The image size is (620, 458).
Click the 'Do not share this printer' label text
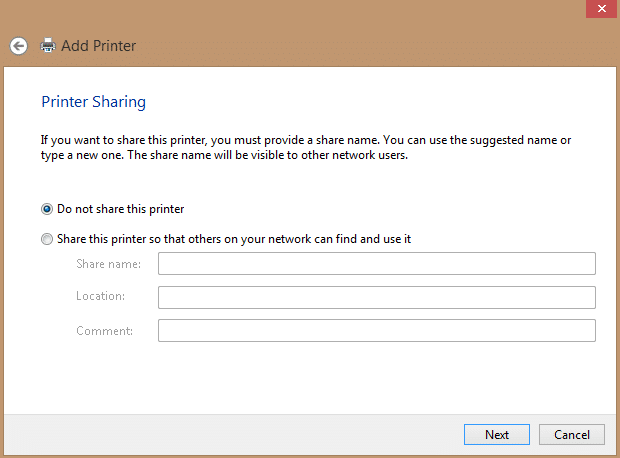[121, 209]
